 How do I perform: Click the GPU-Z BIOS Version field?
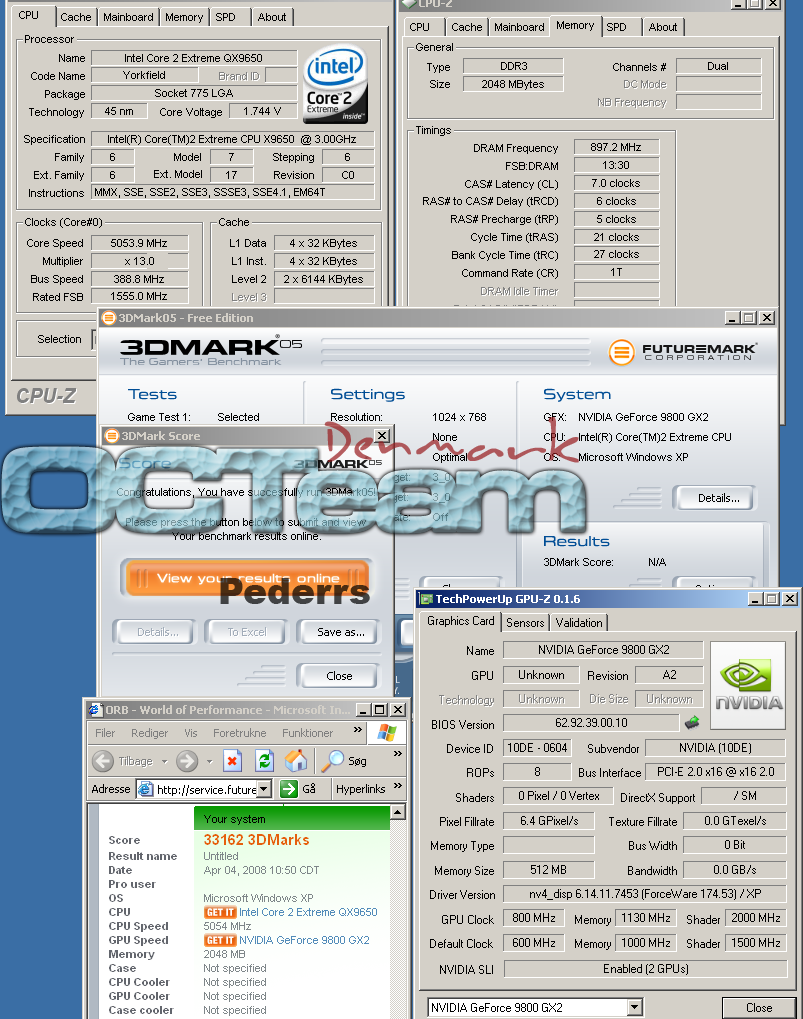591,723
